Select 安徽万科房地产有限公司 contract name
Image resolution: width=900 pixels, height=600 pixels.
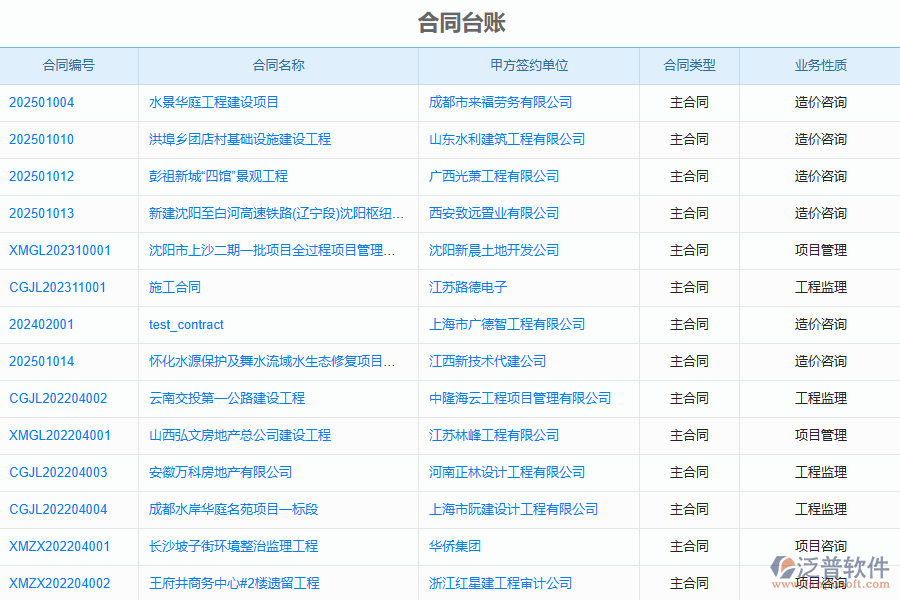(221, 472)
